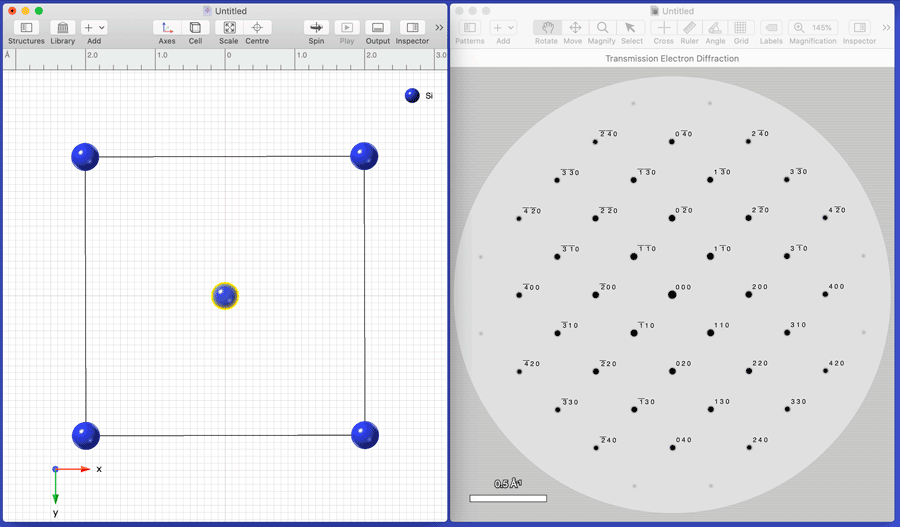Select the central Si atom
The width and height of the screenshot is (900, 527).
(x=225, y=296)
